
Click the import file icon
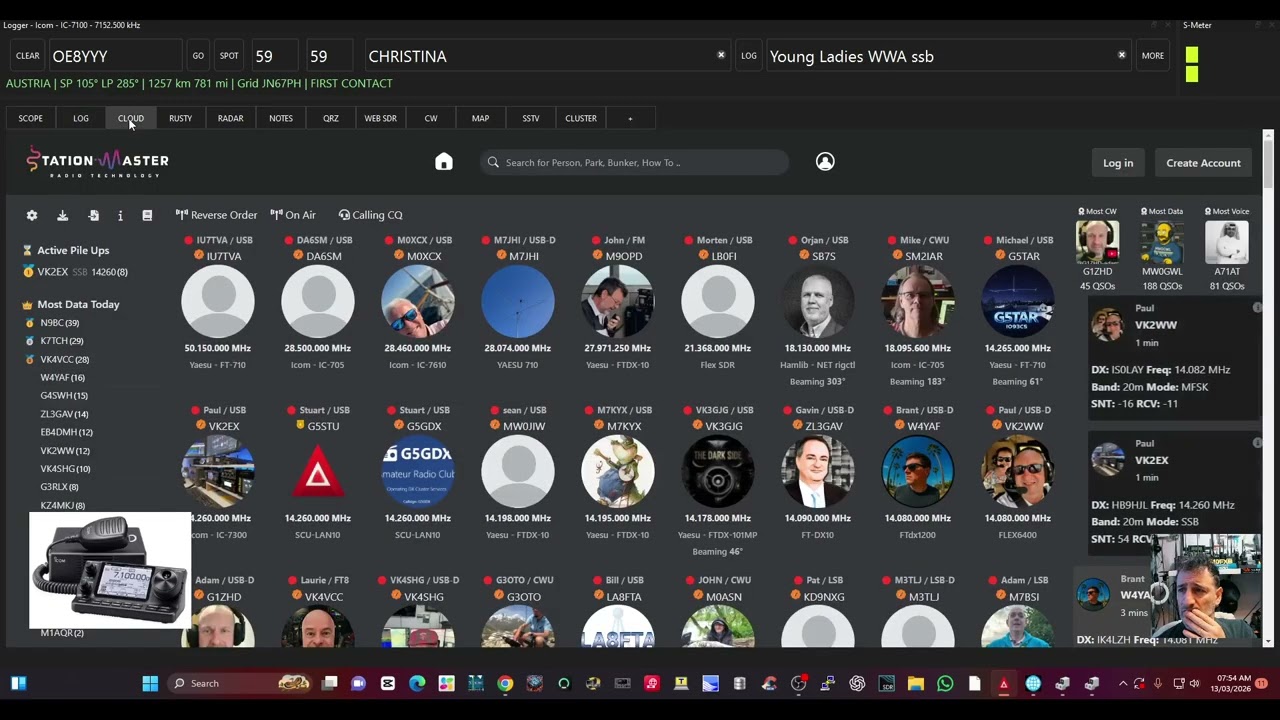pyautogui.click(x=93, y=215)
